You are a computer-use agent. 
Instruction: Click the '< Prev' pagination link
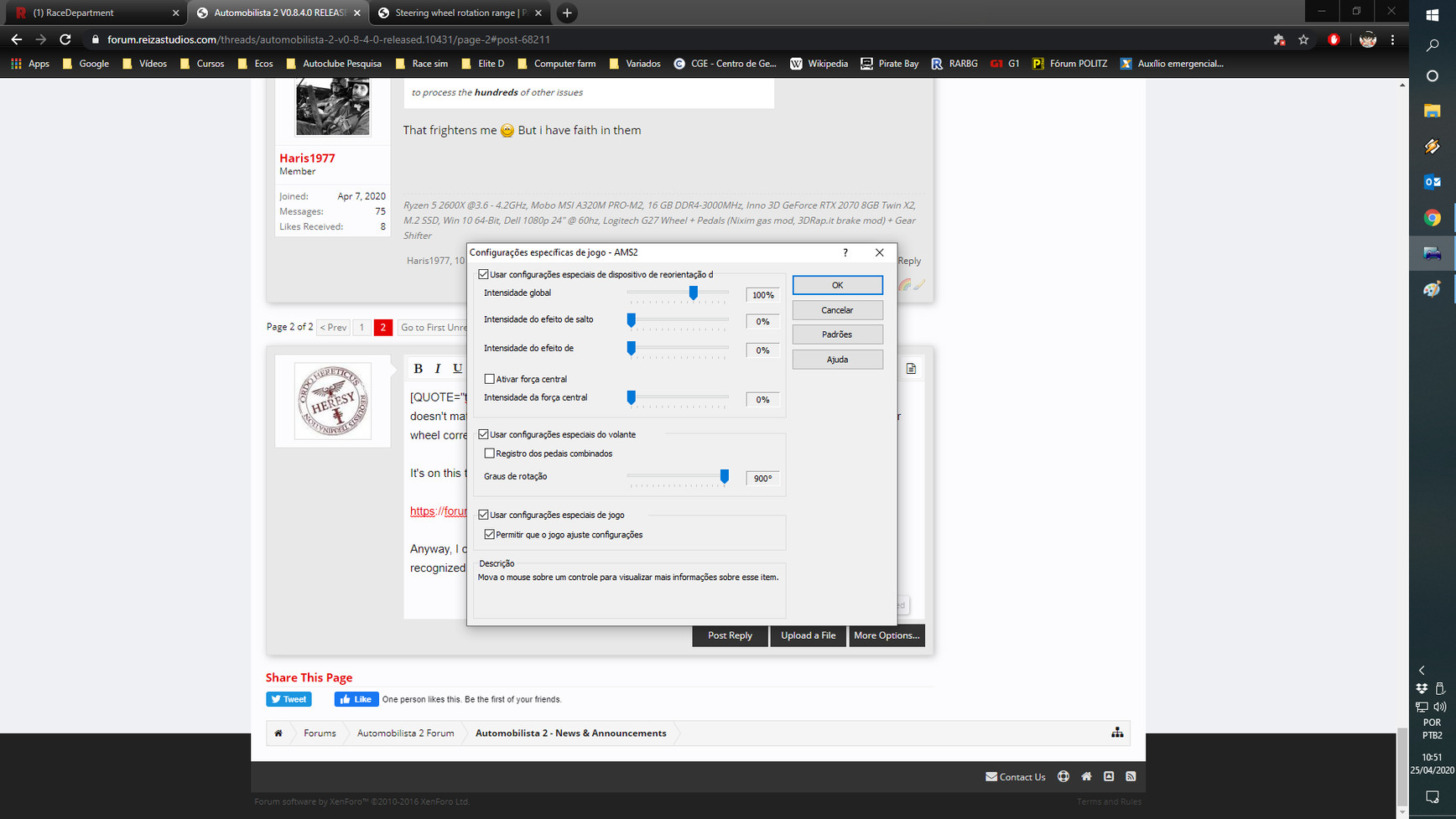[x=333, y=328]
